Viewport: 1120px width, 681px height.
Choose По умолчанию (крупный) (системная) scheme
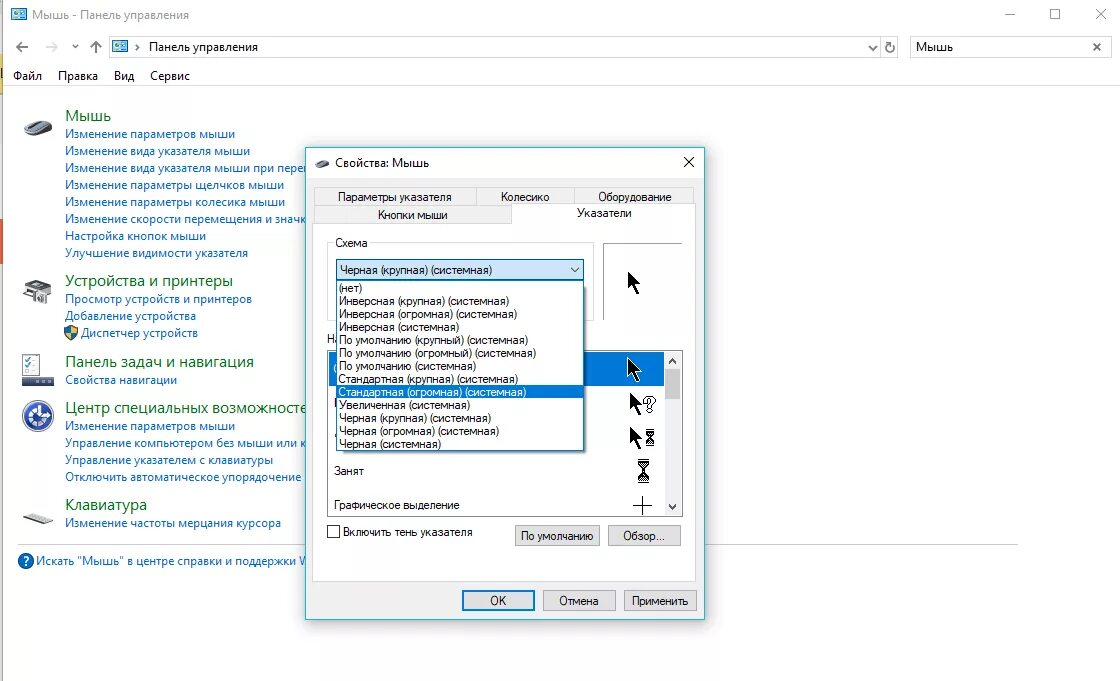(x=459, y=340)
